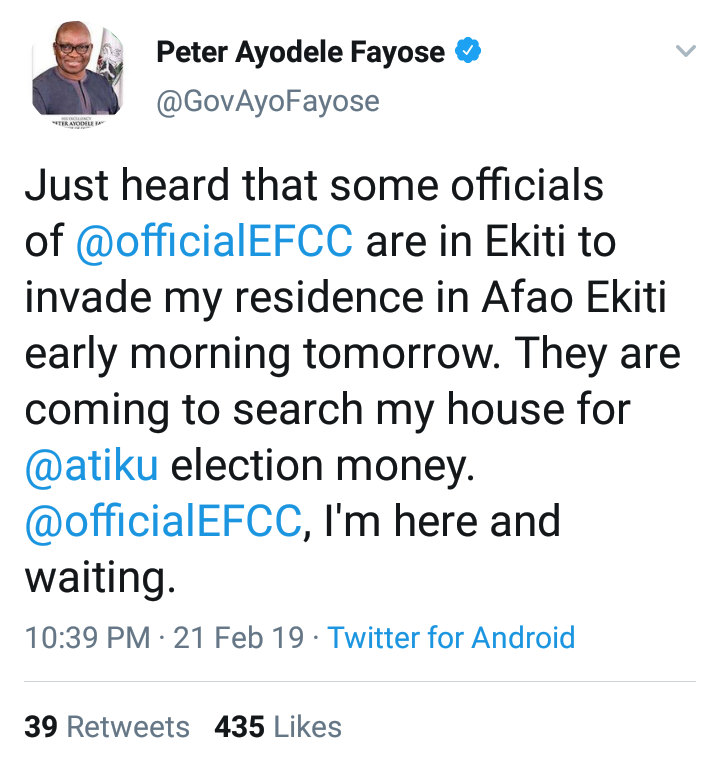This screenshot has height=763, width=720.
Task: Open the first @officialEFCC mention
Action: [215, 241]
